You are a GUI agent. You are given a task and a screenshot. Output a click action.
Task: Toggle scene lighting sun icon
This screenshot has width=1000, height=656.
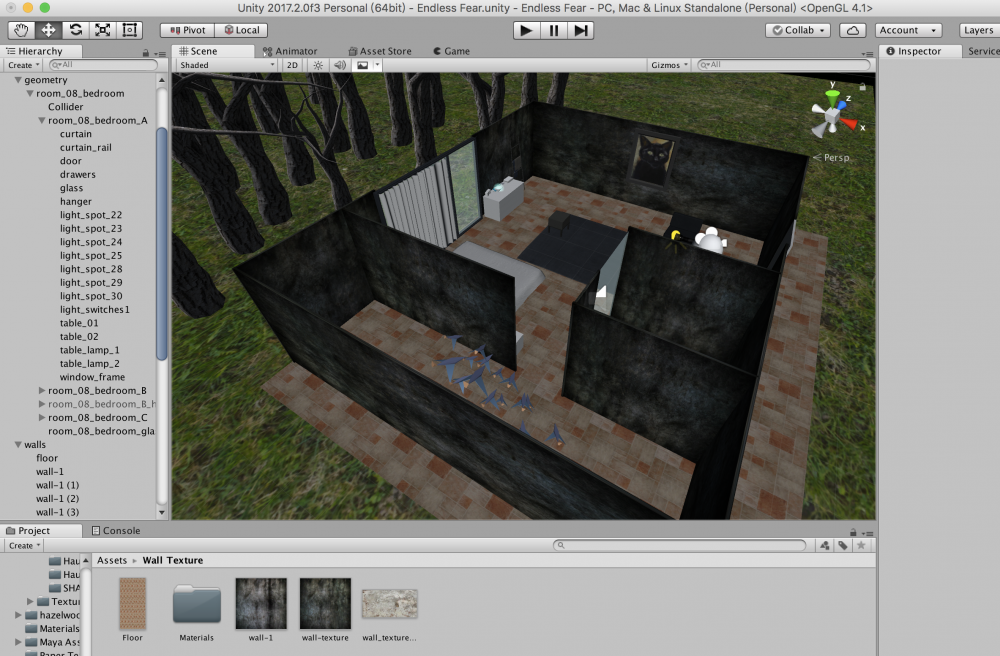tap(319, 65)
